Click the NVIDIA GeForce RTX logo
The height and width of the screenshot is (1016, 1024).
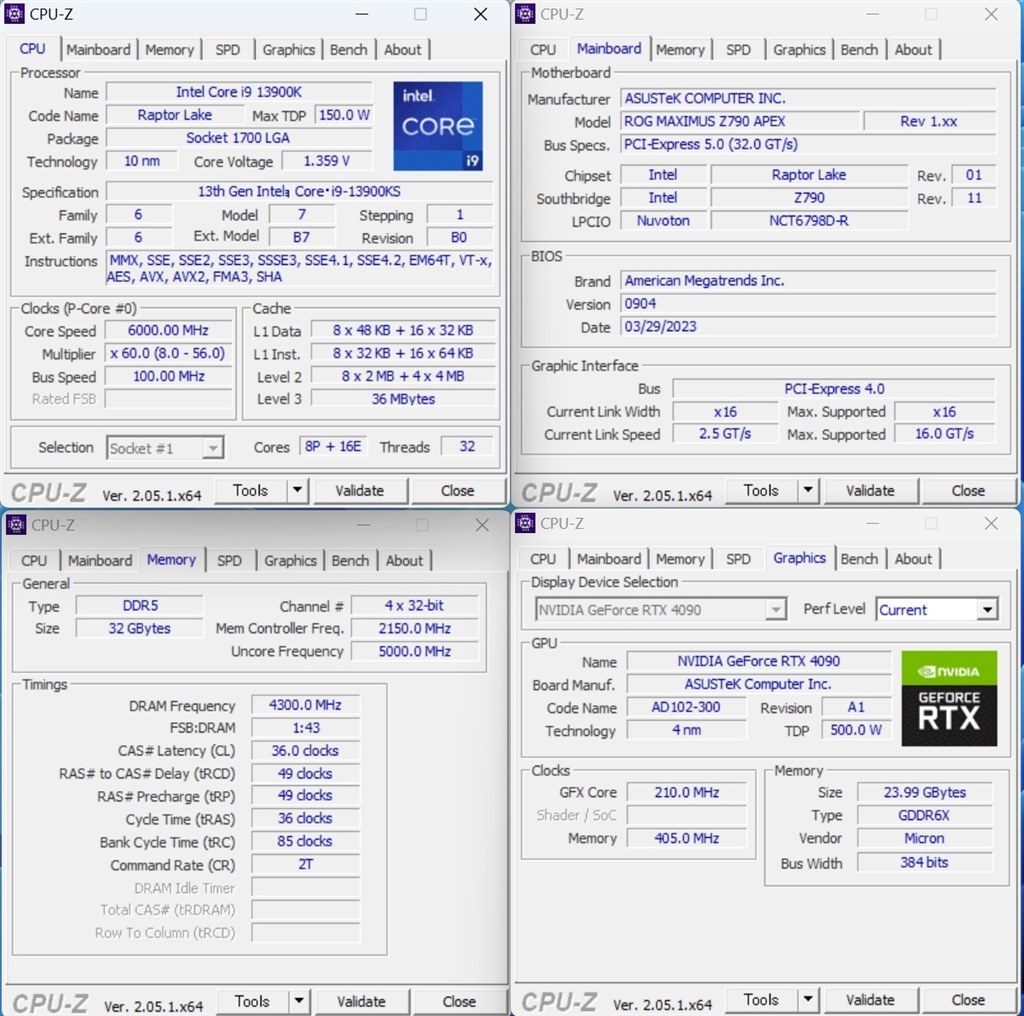(x=949, y=698)
